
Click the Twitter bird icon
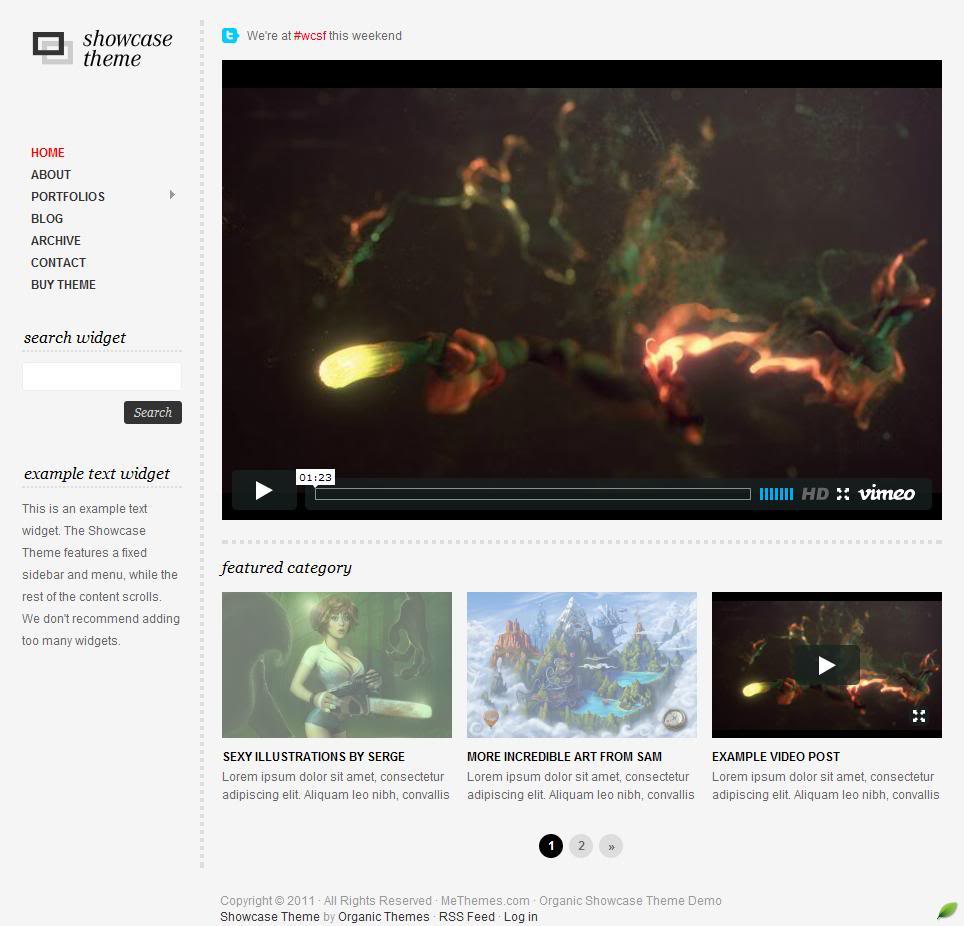pos(230,36)
